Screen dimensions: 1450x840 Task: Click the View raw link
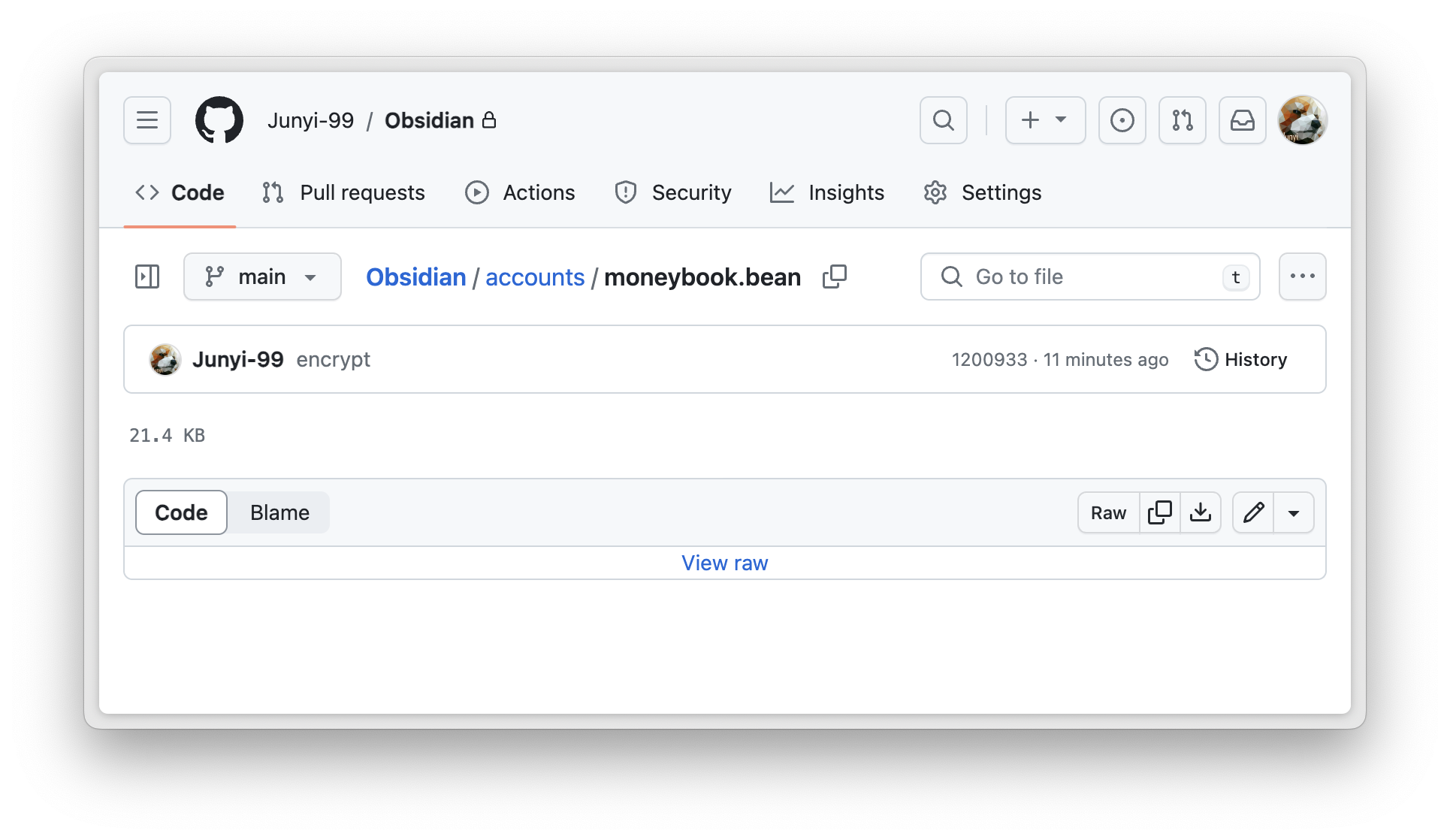(725, 563)
